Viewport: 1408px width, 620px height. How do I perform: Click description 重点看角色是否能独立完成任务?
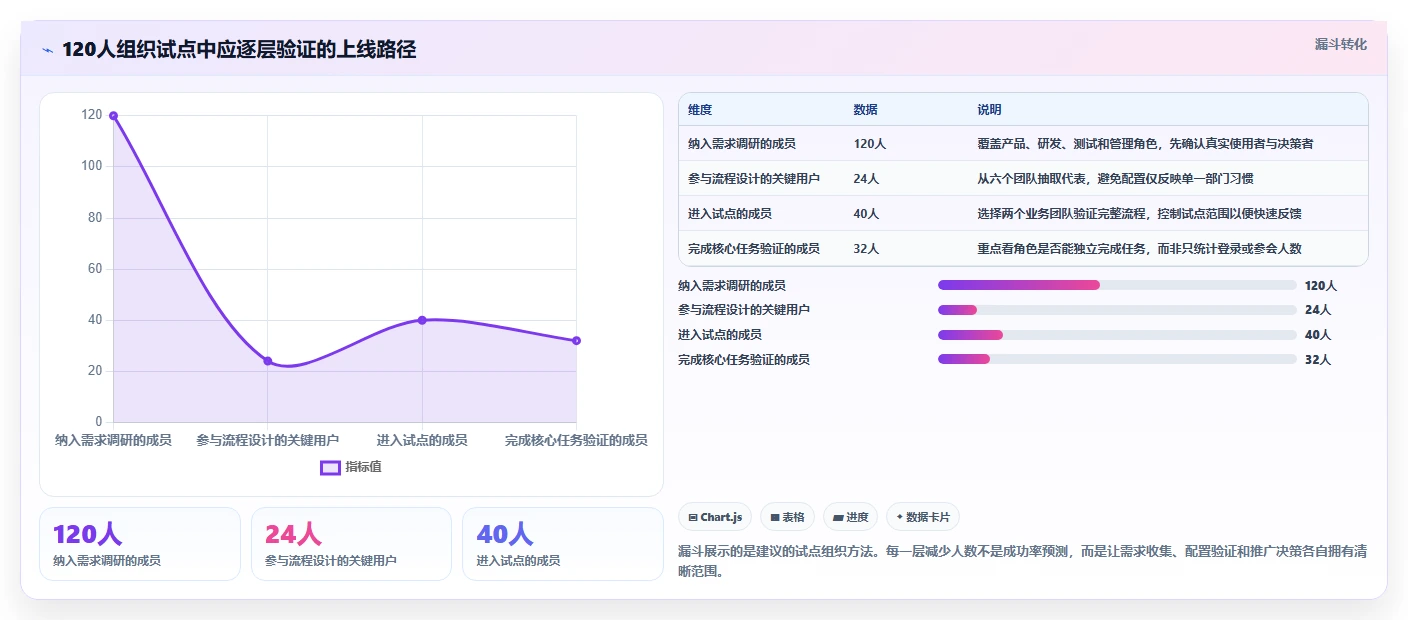coord(1062,249)
